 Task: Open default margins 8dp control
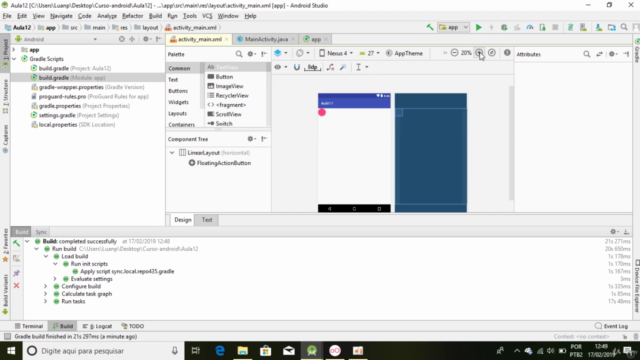(312, 67)
